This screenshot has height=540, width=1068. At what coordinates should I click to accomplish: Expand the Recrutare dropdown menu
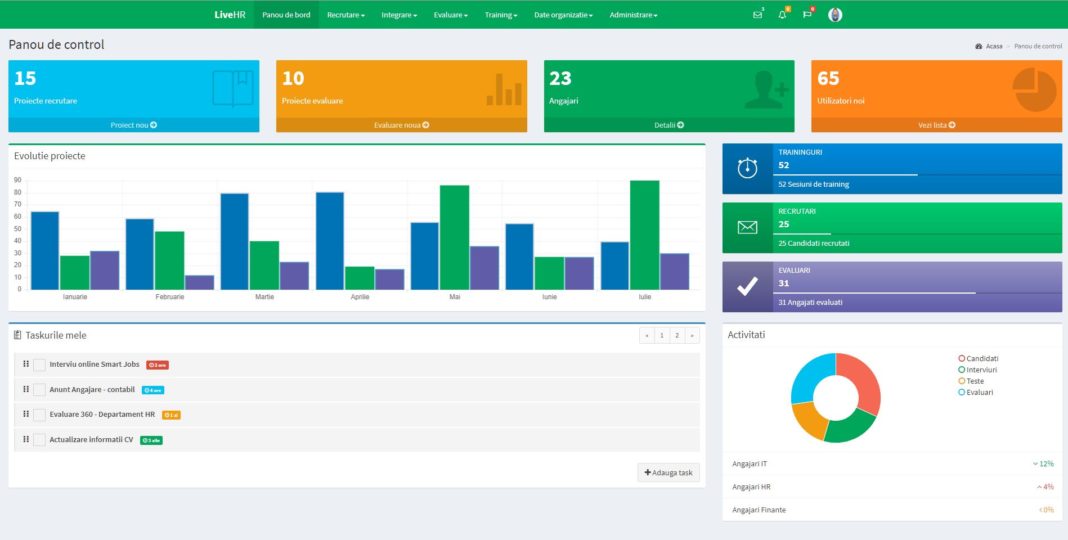tap(345, 15)
